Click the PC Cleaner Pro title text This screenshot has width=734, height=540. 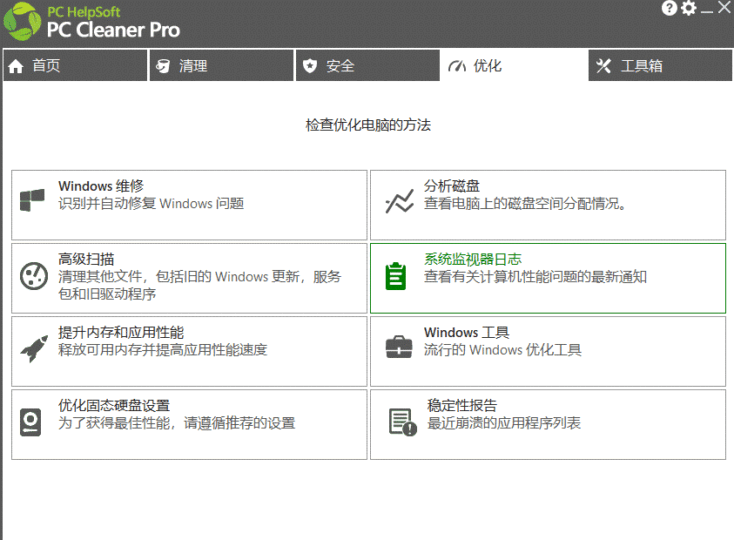point(113,30)
